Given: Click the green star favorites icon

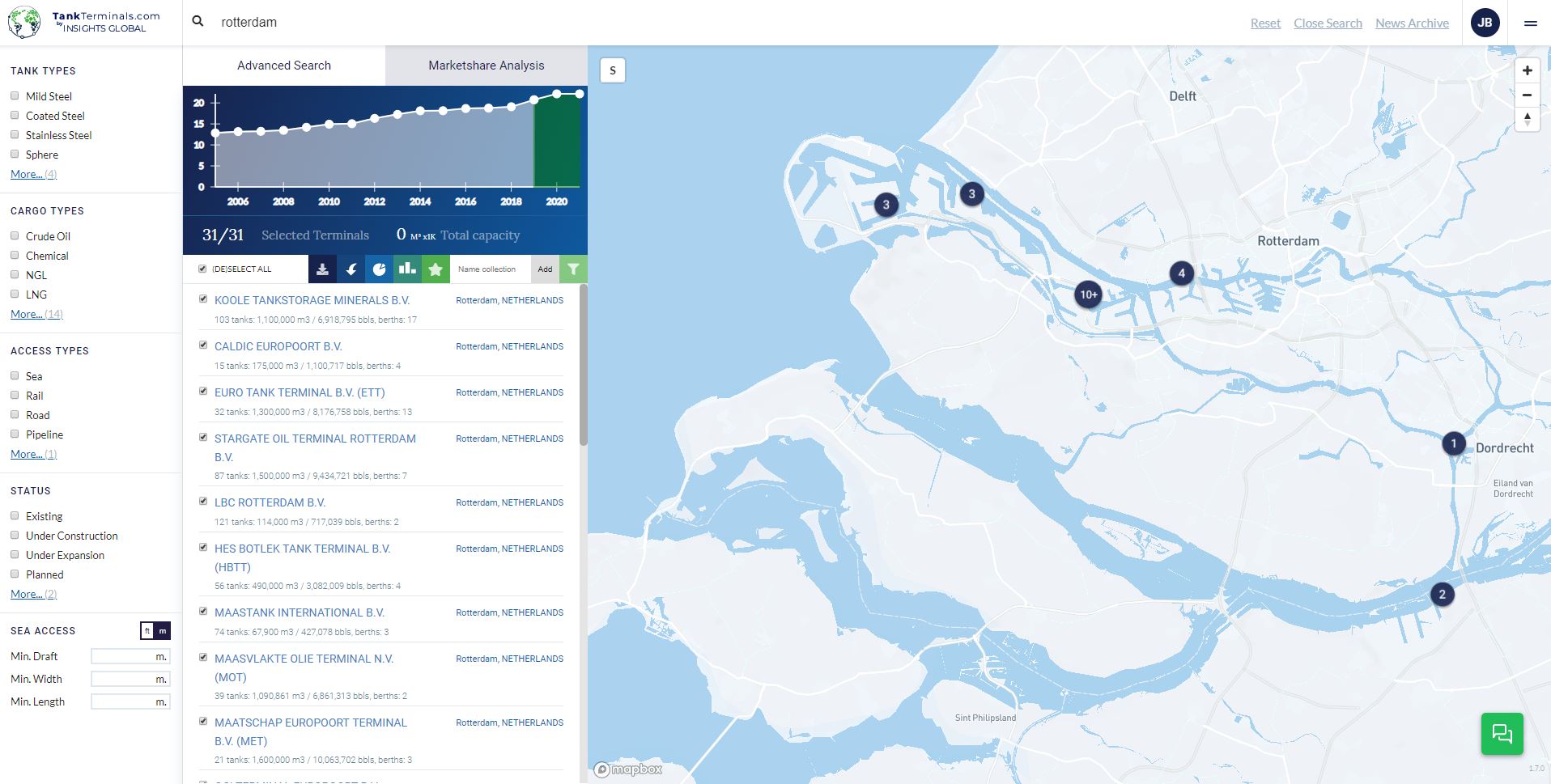Looking at the screenshot, I should [436, 269].
